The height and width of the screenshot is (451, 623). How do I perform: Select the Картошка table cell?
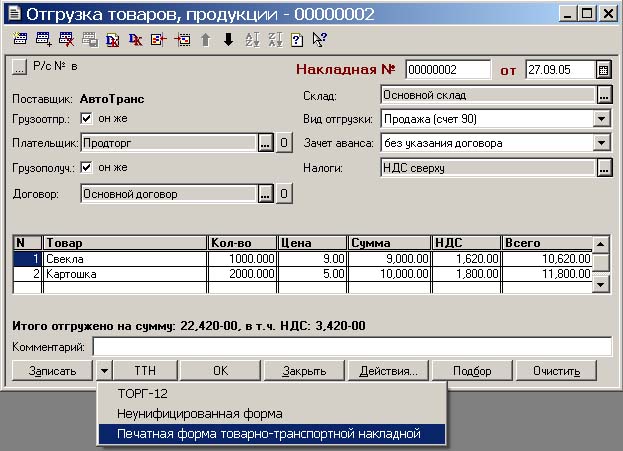[125, 274]
